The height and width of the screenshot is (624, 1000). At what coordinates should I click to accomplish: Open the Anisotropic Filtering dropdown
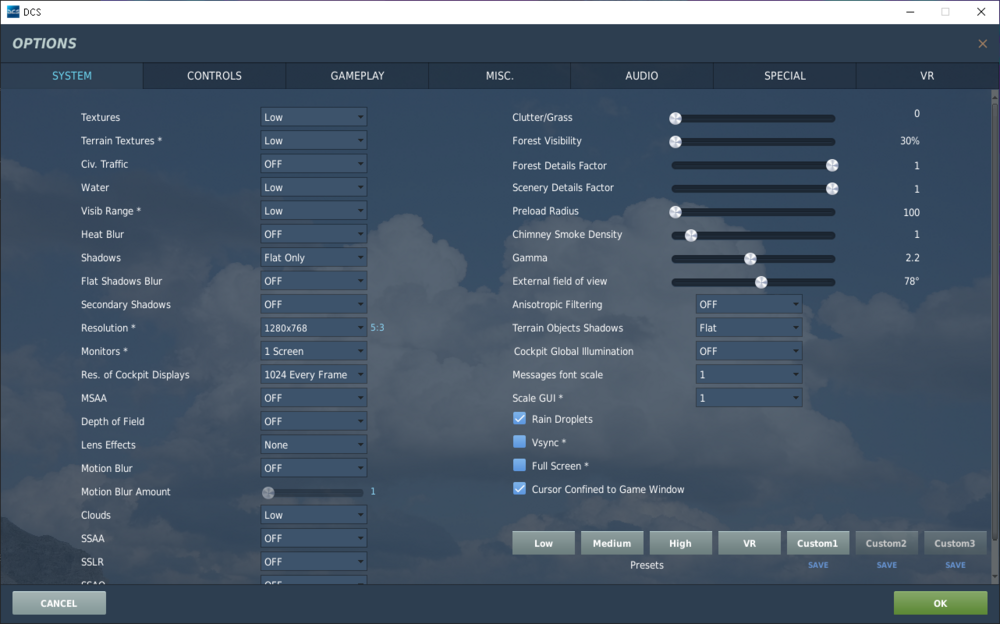[x=748, y=304]
